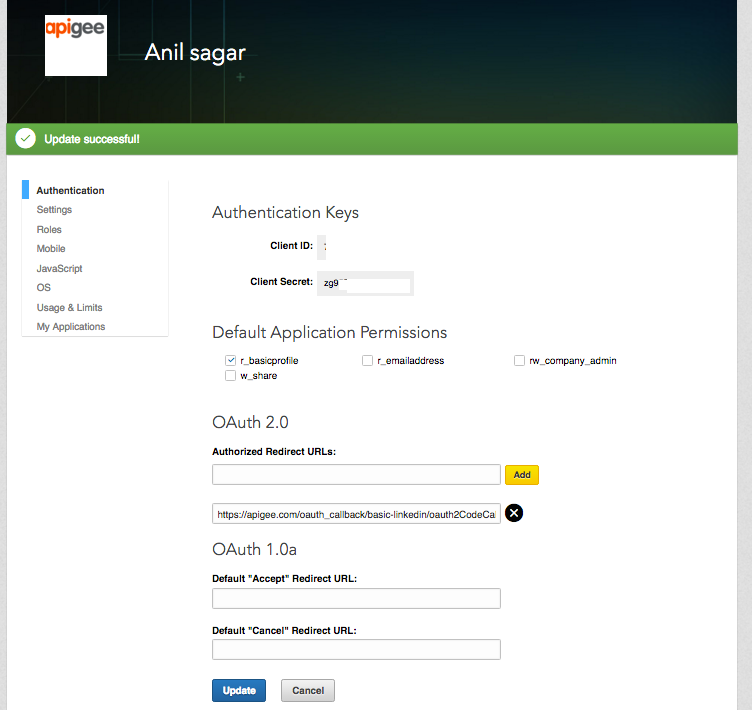Click the Update successful! message
The image size is (752, 710).
coord(92,139)
